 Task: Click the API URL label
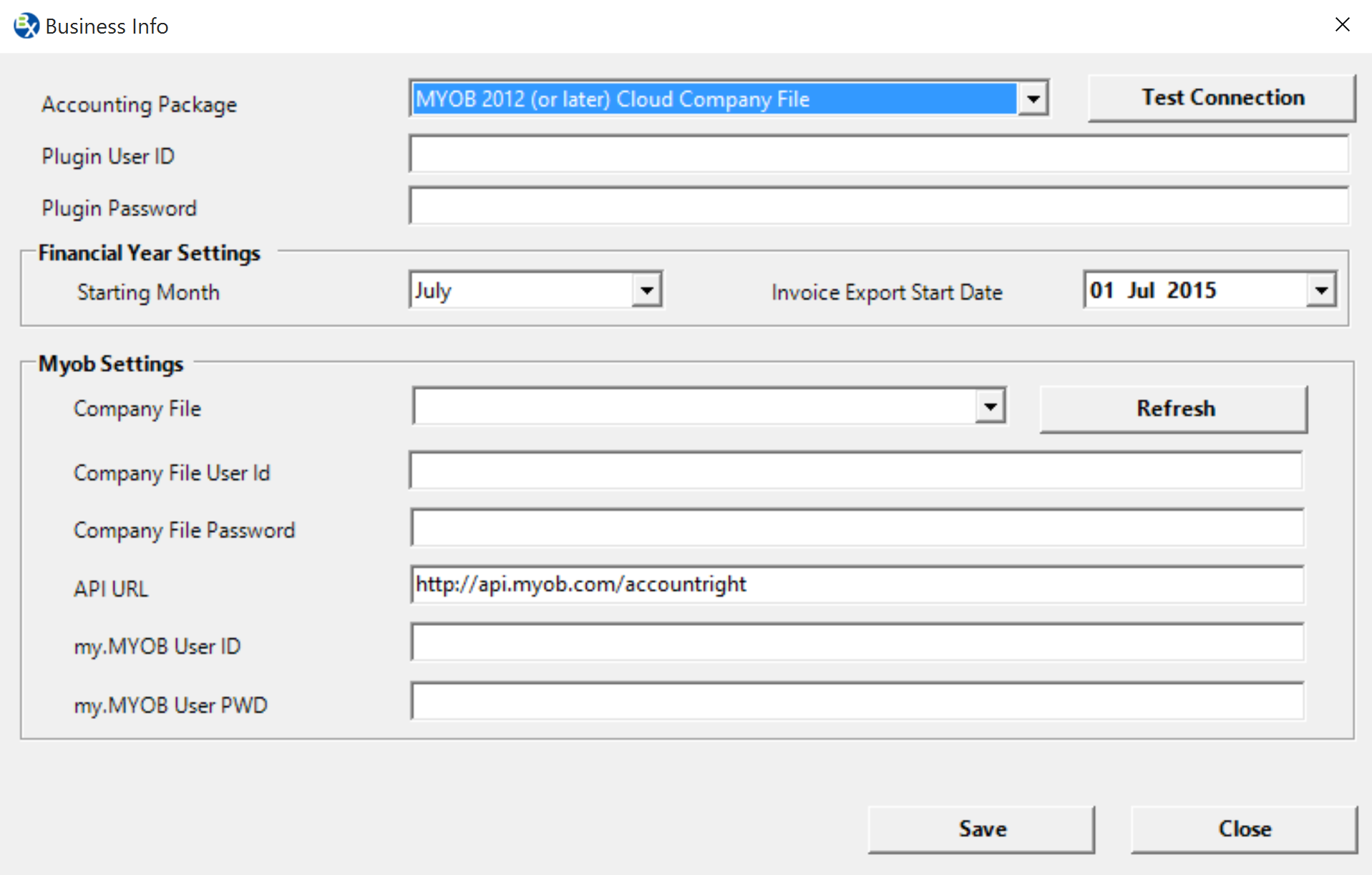[x=111, y=589]
